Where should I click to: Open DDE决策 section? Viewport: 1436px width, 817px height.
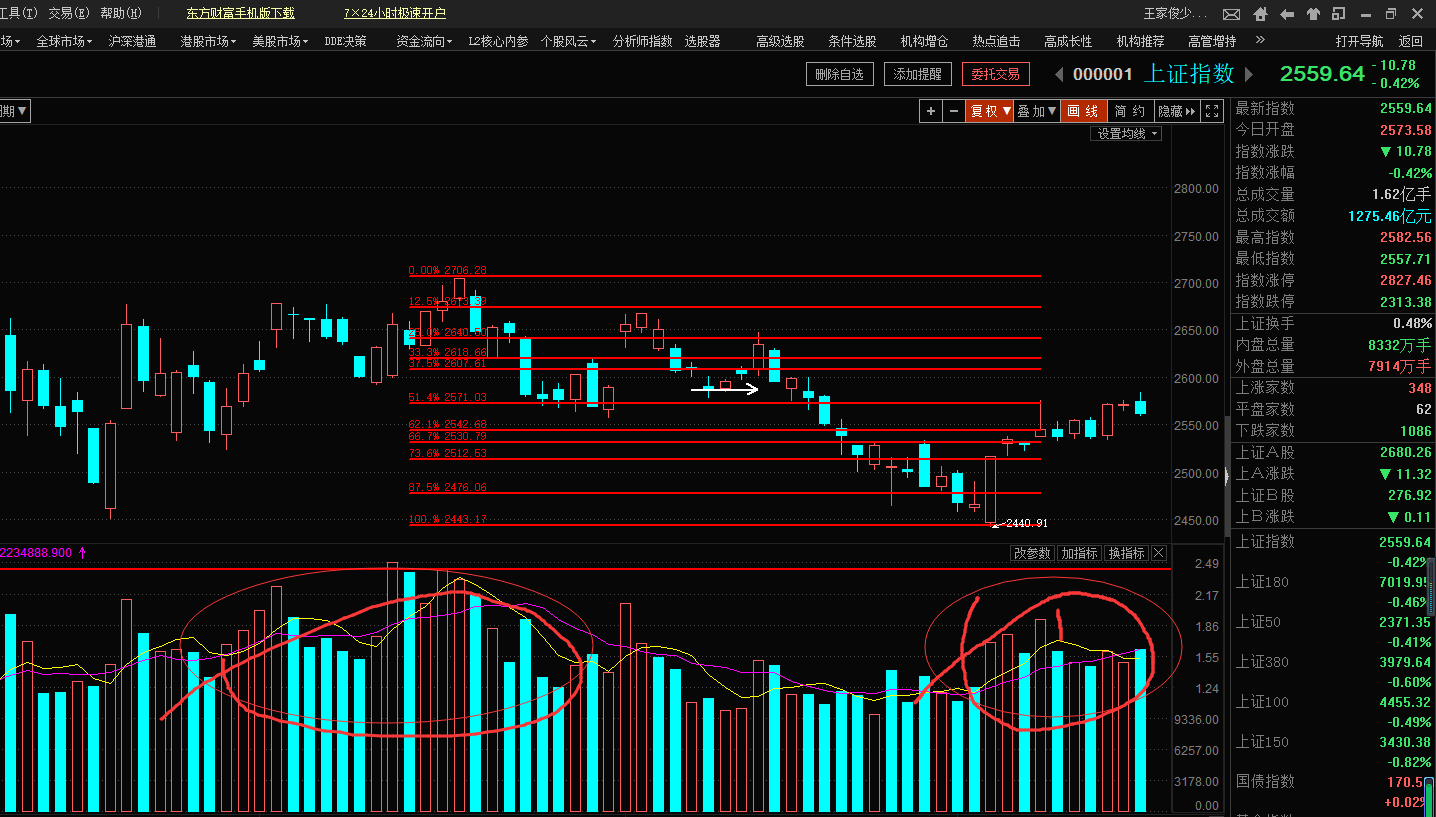pyautogui.click(x=345, y=41)
